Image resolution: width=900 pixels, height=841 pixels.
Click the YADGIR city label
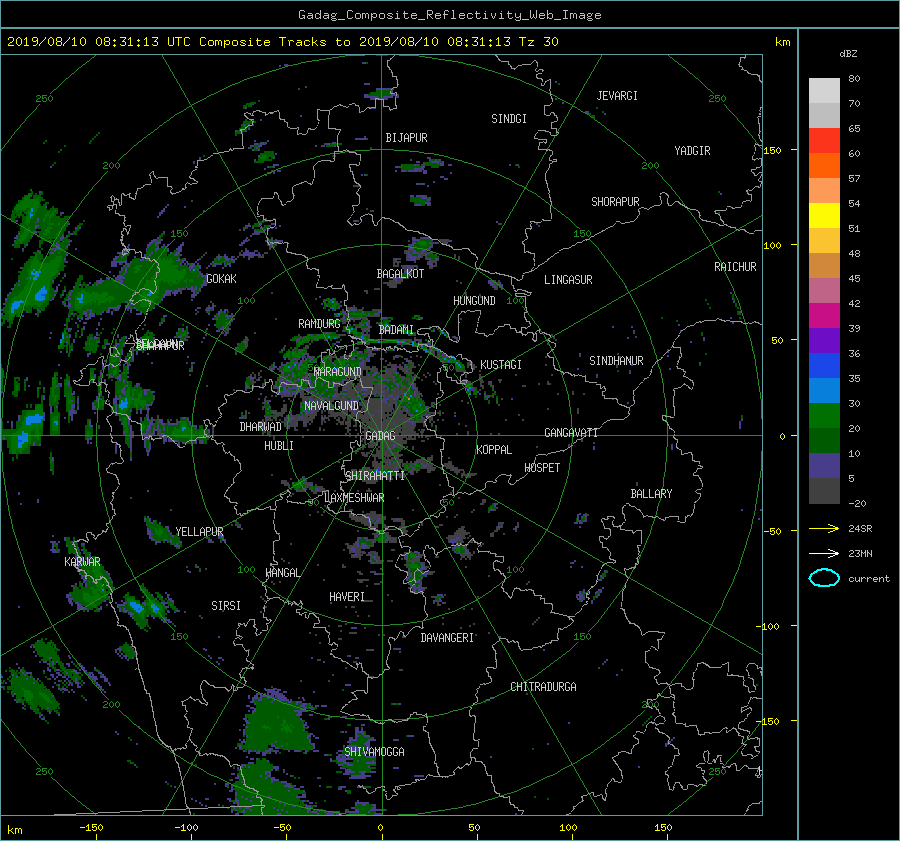coord(692,151)
